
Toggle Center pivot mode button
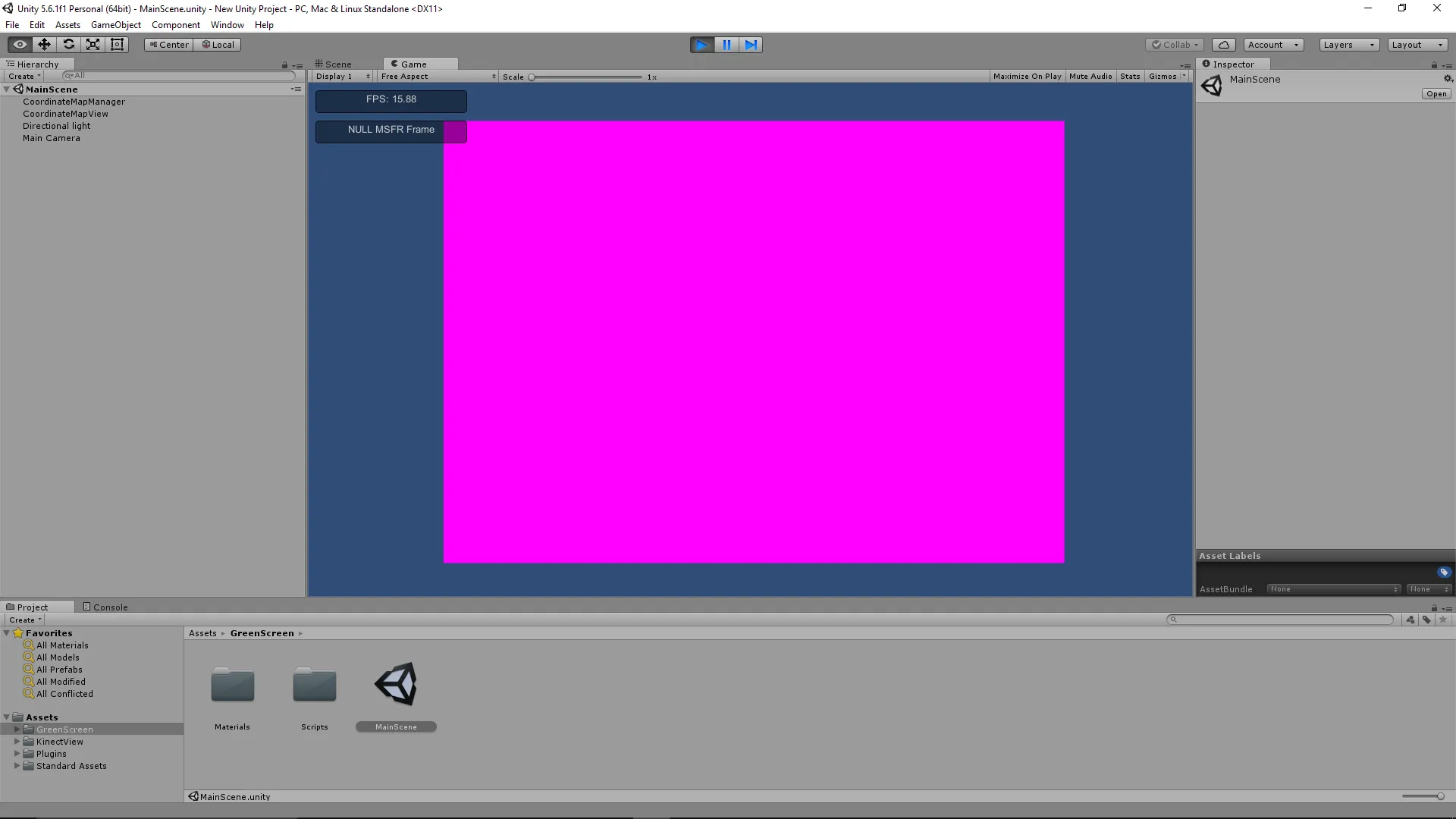coord(168,45)
